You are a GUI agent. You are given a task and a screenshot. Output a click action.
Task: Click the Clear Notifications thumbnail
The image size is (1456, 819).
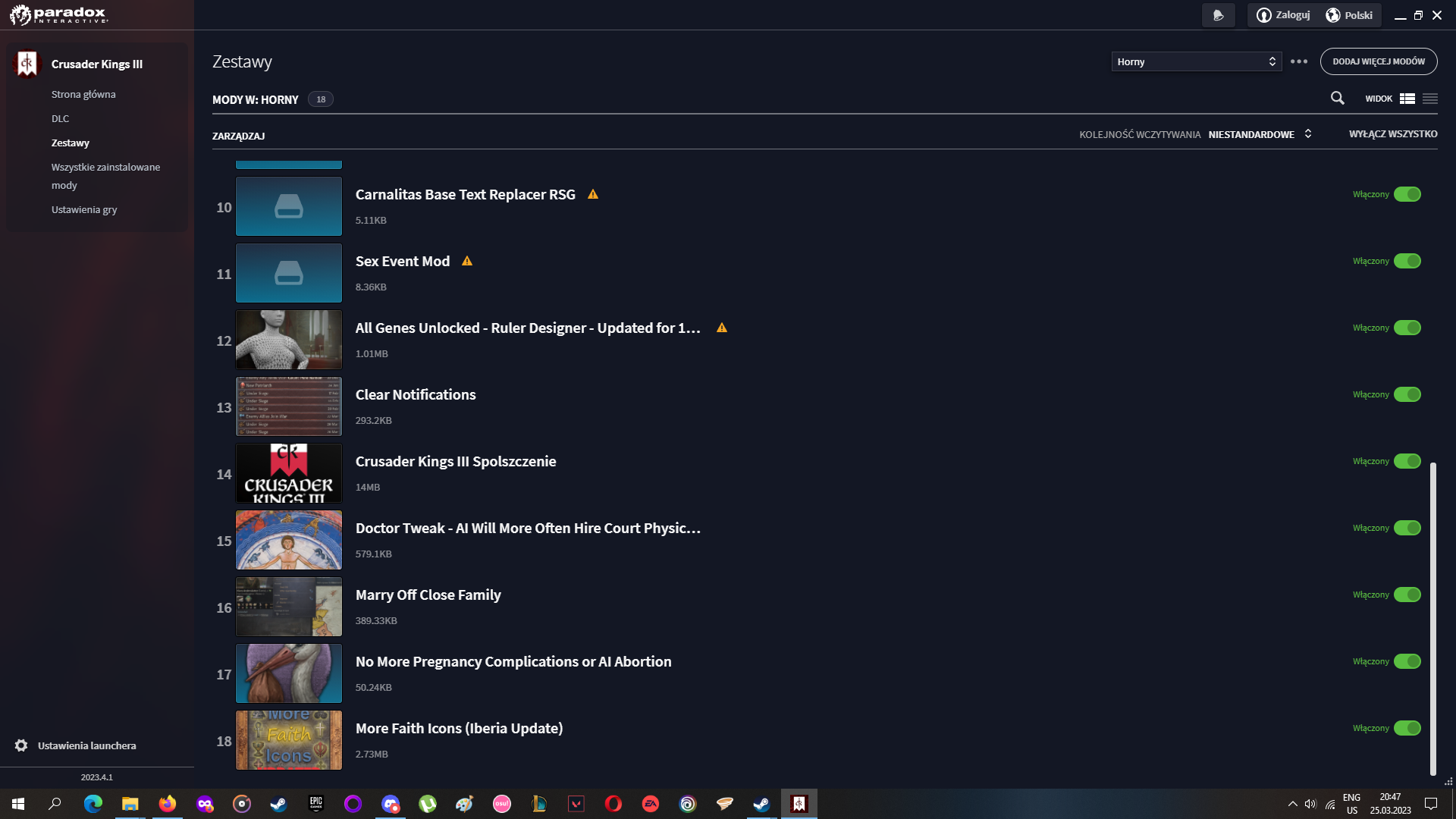[x=289, y=406]
